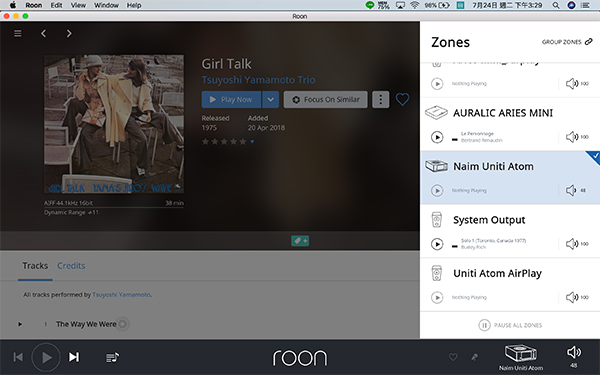Click the Focus On Similar button
600x375 pixels.
(x=326, y=99)
